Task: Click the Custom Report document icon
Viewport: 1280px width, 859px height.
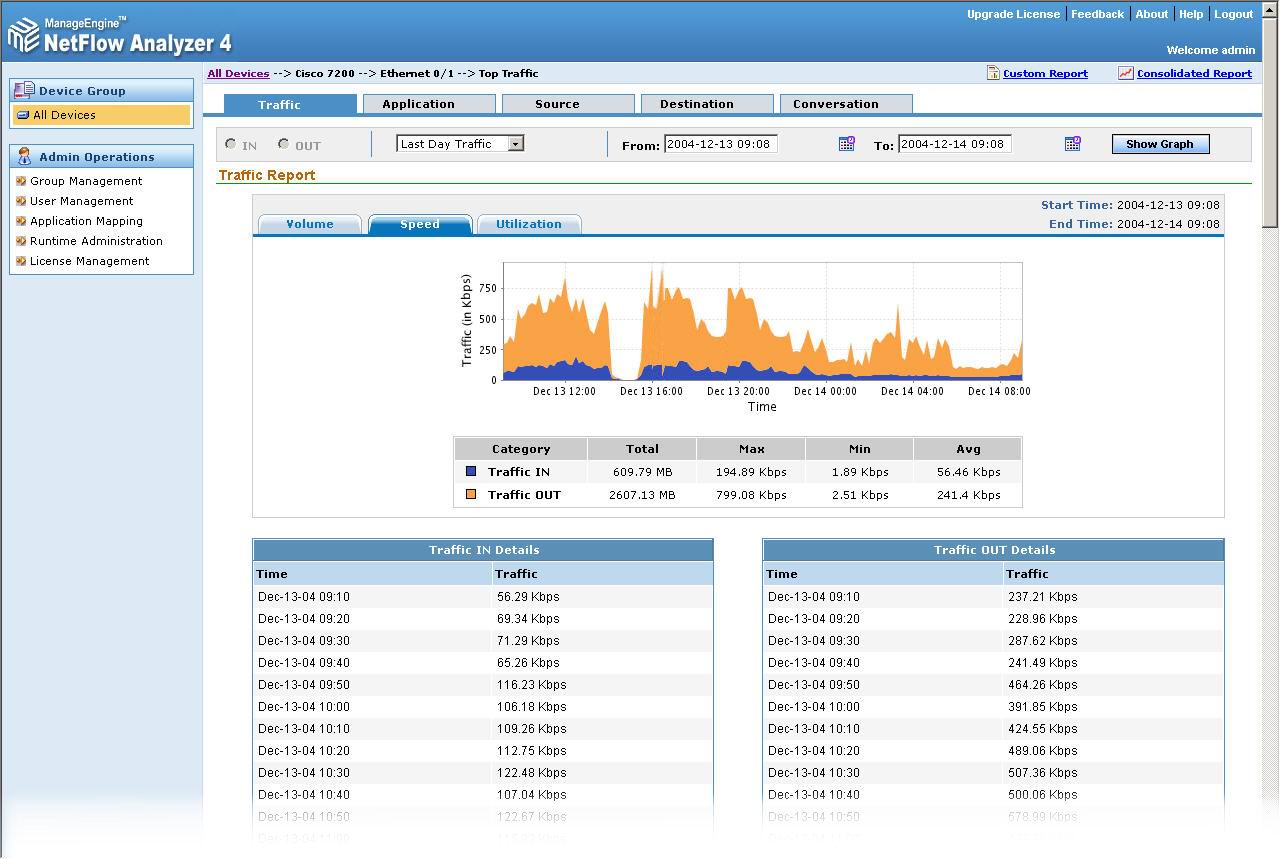Action: point(993,73)
